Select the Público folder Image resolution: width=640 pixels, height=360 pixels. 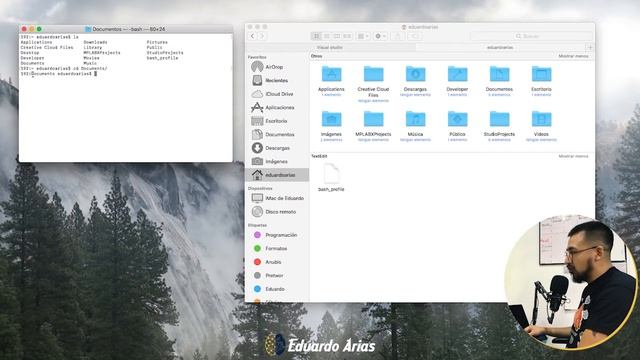[457, 119]
